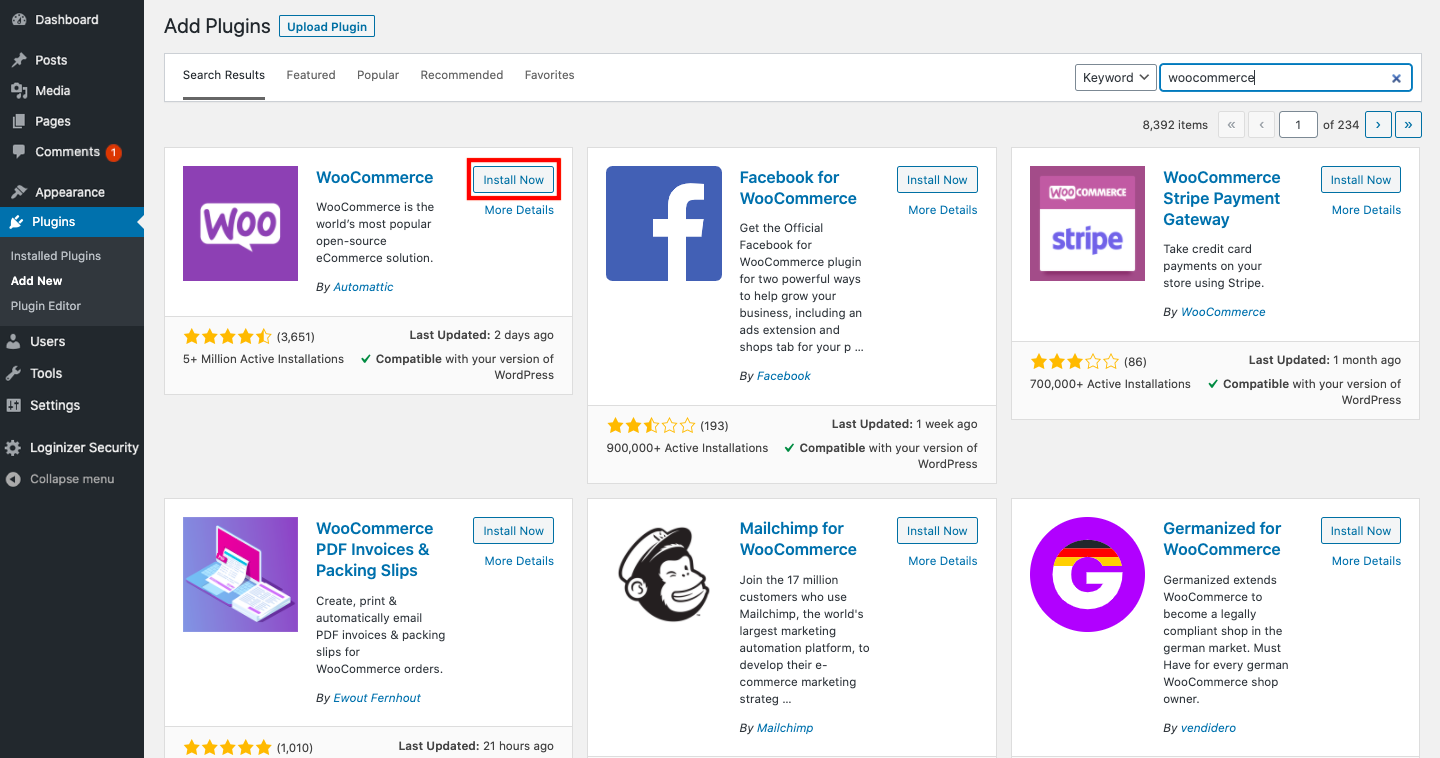Open More Details for WooCommerce
This screenshot has width=1440, height=758.
tap(519, 210)
